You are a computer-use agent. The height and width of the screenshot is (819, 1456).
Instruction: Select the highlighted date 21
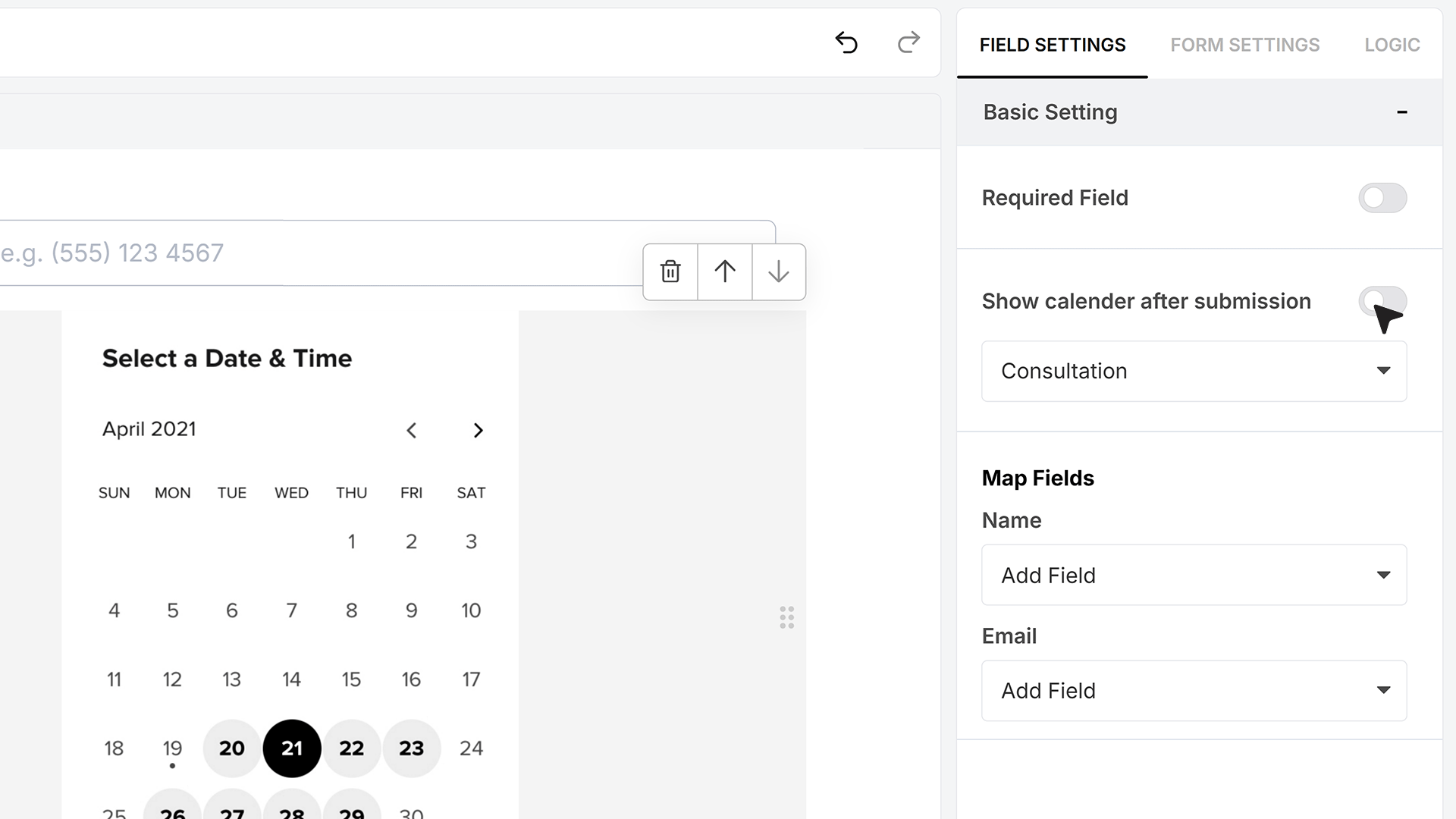[x=292, y=748]
